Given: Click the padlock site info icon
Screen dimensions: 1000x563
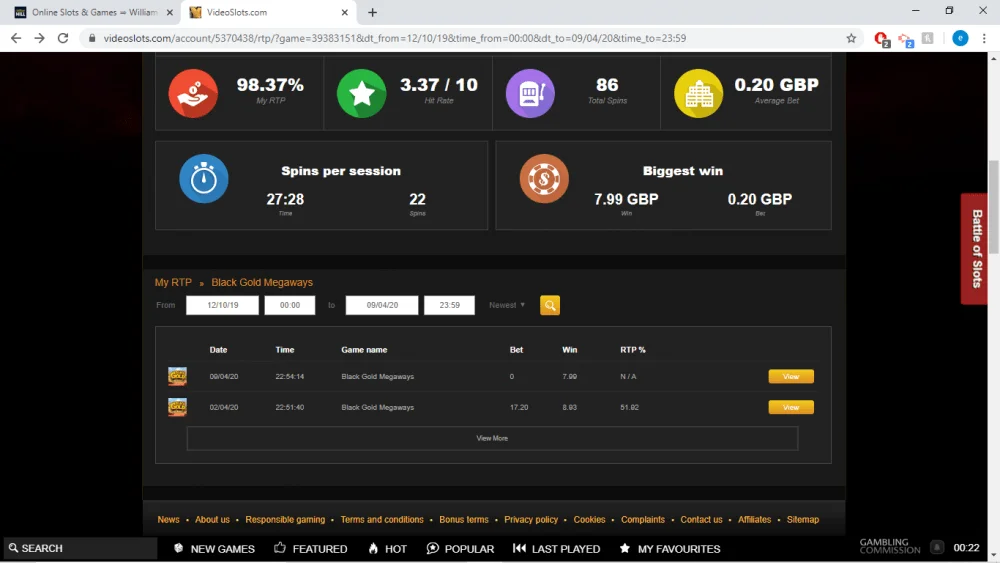Looking at the screenshot, I should 92,38.
